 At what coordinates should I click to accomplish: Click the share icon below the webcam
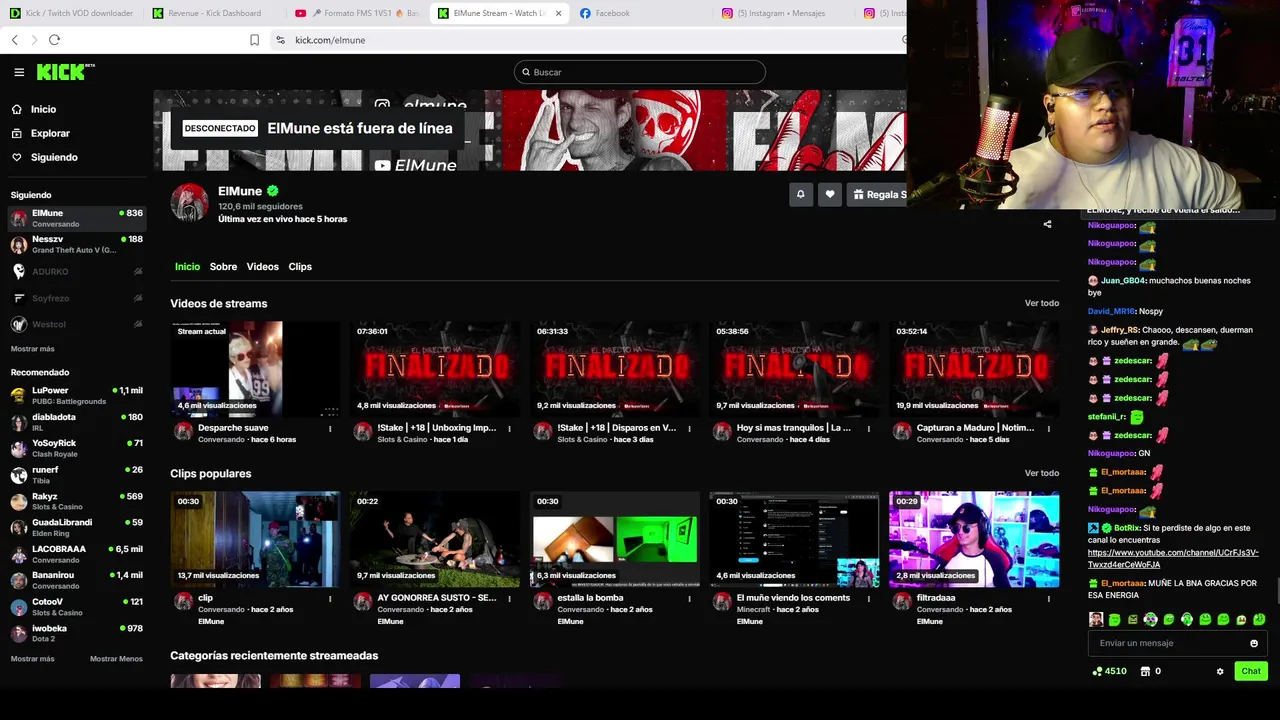pyautogui.click(x=1047, y=224)
